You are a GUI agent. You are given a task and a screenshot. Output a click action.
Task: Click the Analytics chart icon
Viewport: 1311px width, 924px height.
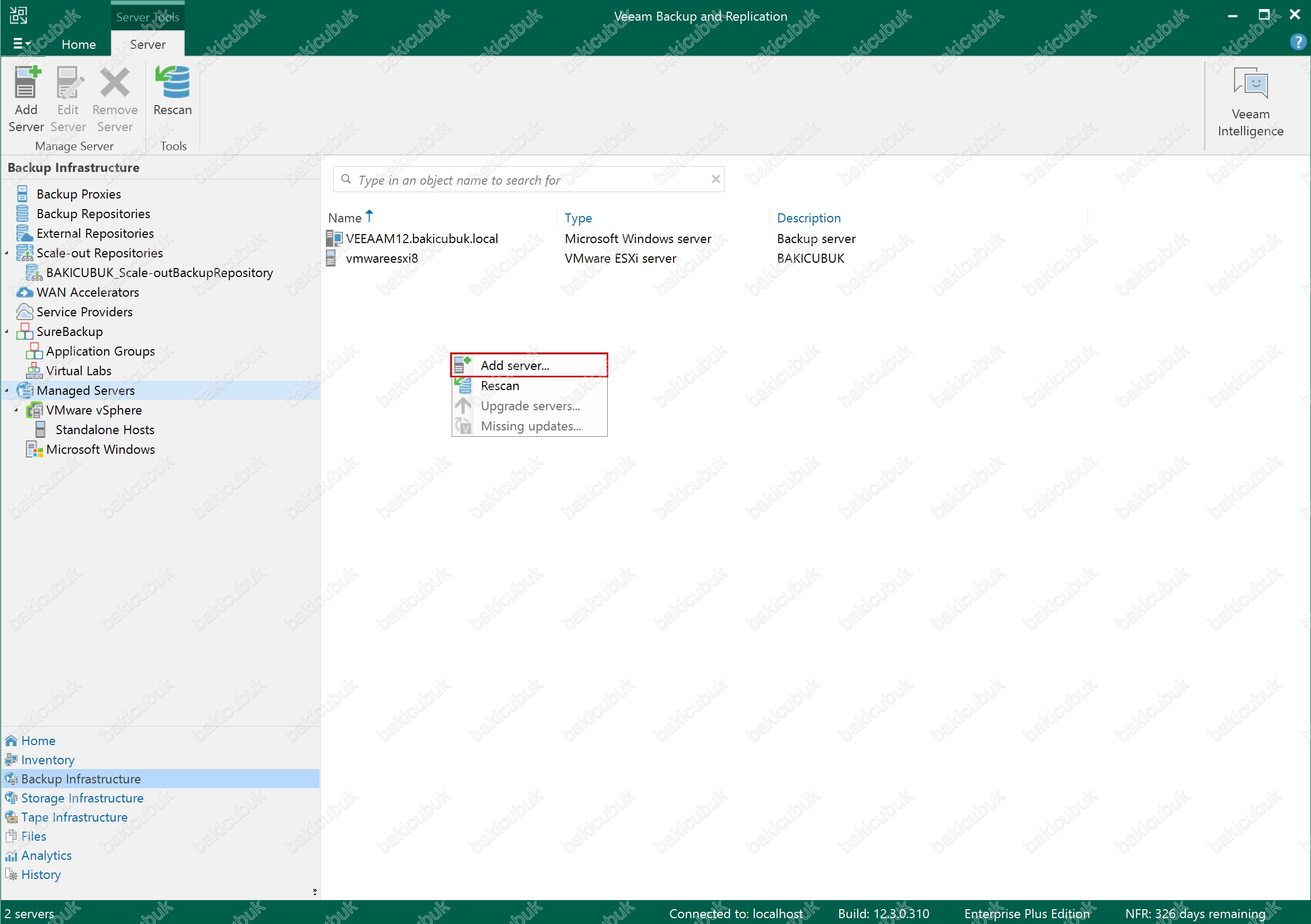click(11, 856)
